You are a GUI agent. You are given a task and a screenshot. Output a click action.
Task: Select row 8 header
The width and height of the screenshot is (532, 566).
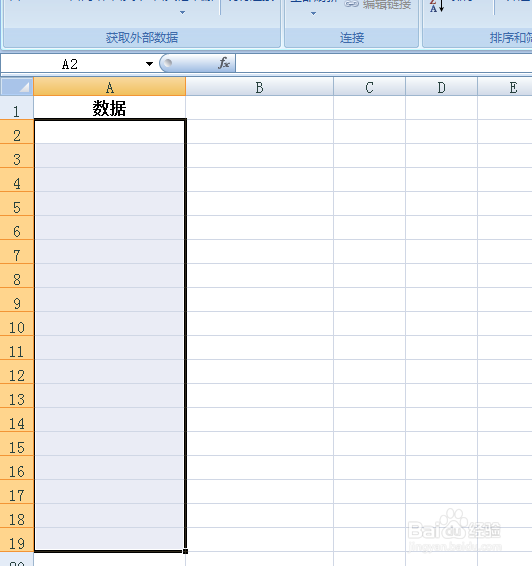[x=17, y=276]
